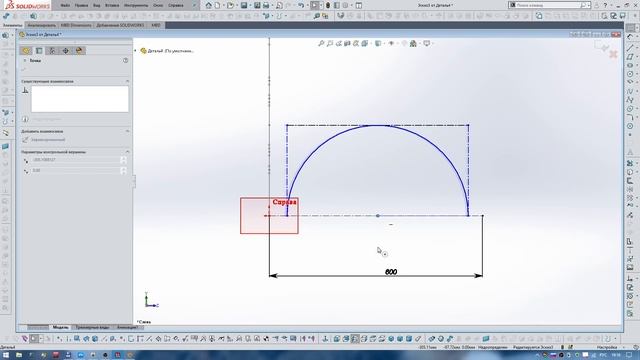This screenshot has height=360, width=640.
Task: Collapse the existing relations section
Action: pos(127,81)
